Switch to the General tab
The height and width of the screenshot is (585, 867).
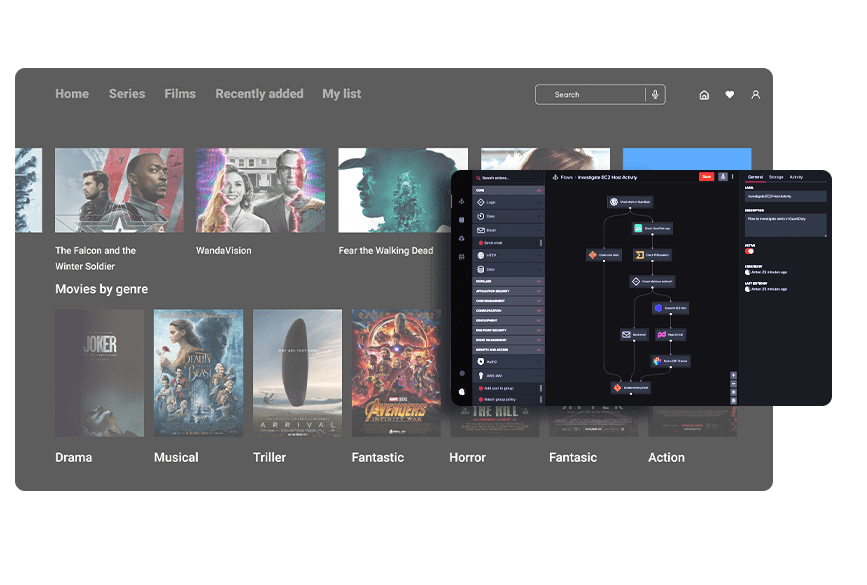(755, 177)
